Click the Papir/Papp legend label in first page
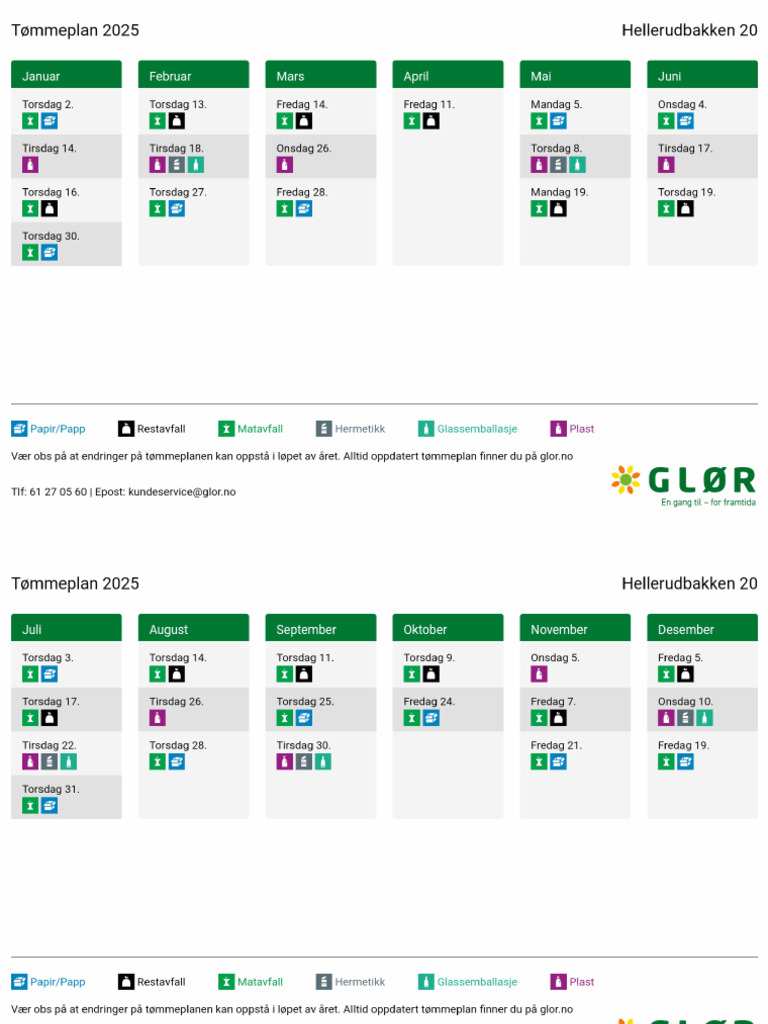This screenshot has width=768, height=1024. click(57, 429)
